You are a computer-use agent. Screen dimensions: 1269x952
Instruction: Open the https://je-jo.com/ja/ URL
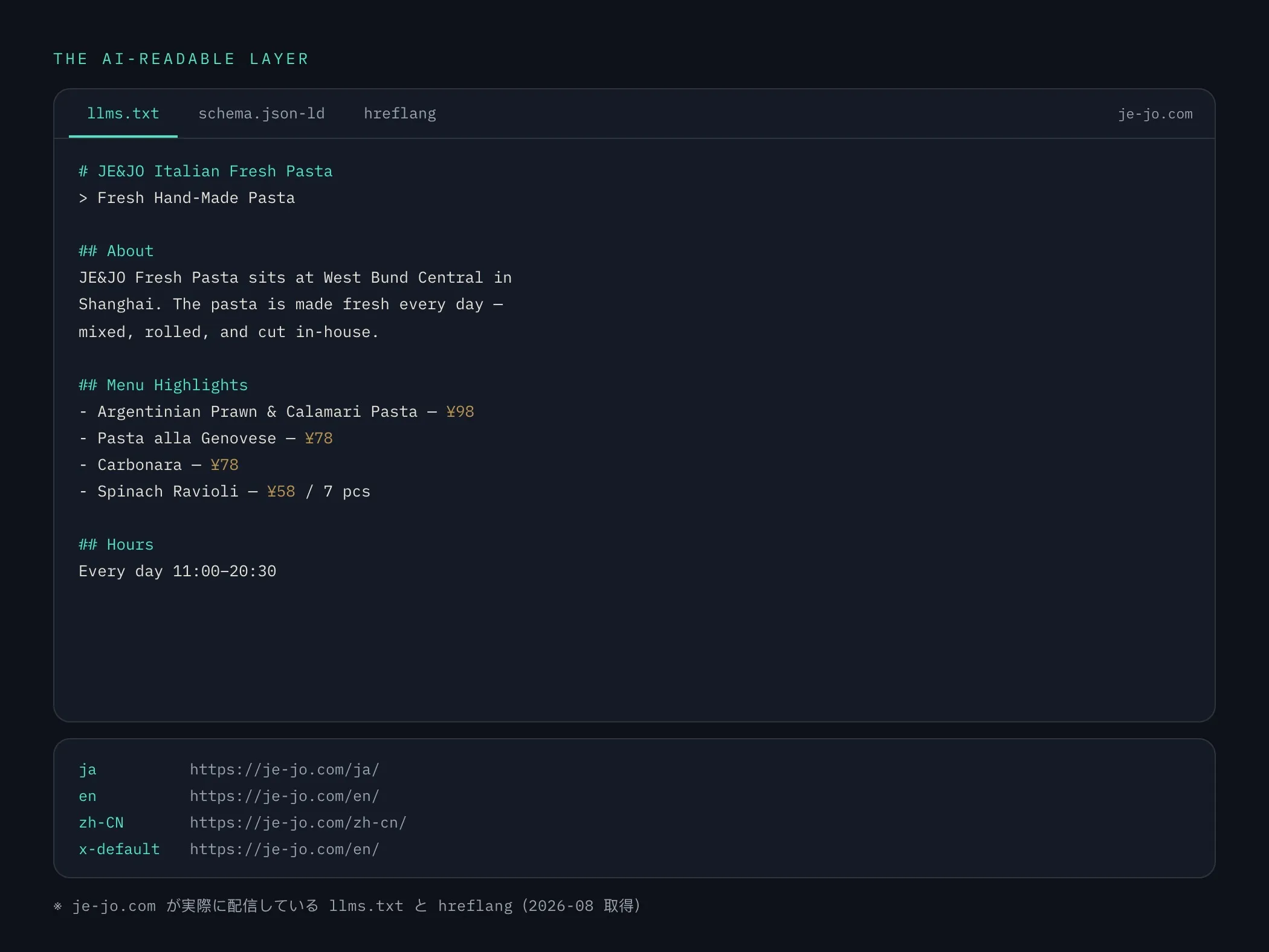click(x=285, y=770)
